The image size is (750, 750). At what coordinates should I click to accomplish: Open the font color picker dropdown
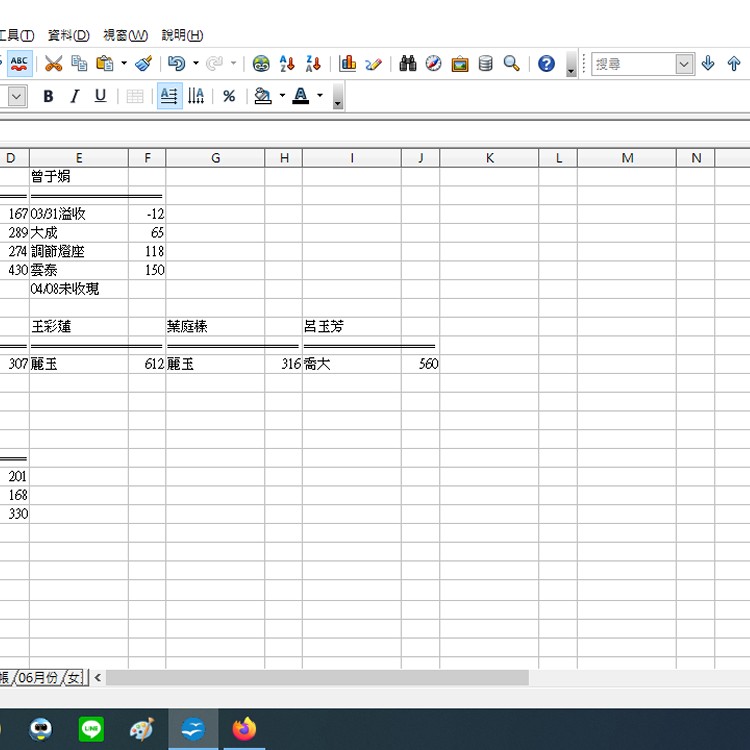320,96
